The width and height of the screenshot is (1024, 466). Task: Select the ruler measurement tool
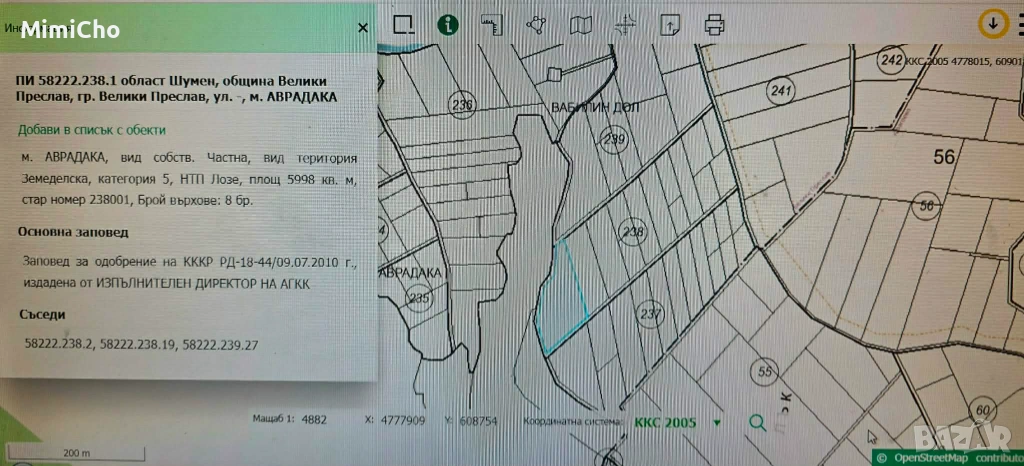click(x=490, y=23)
